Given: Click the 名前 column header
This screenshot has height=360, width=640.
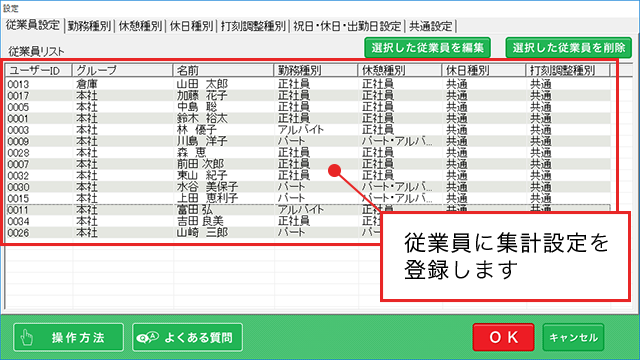Looking at the screenshot, I should [223, 70].
